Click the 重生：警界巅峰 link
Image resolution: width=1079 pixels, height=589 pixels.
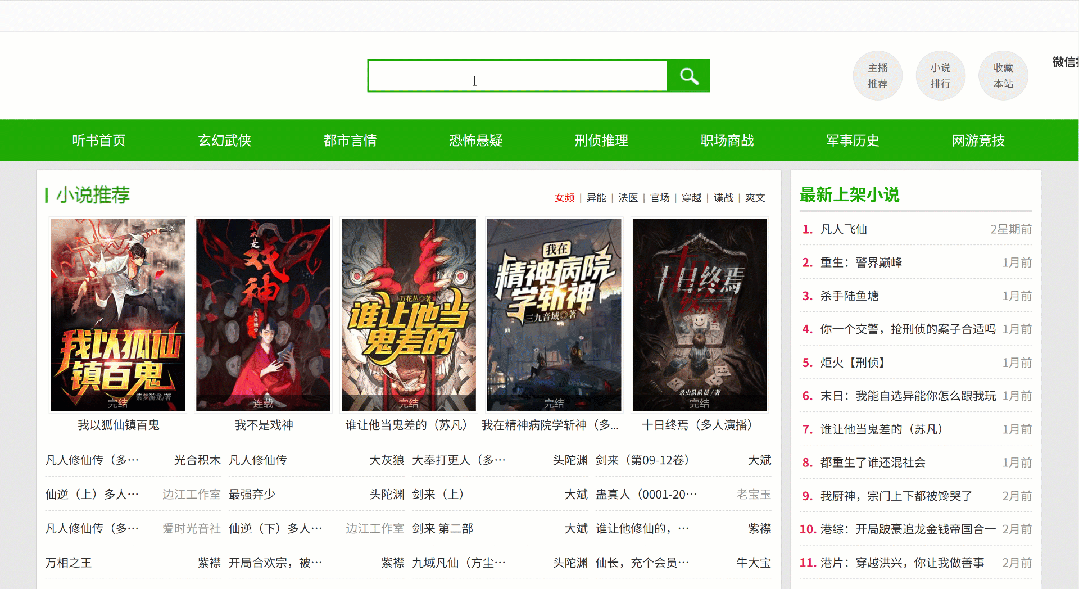(862, 262)
